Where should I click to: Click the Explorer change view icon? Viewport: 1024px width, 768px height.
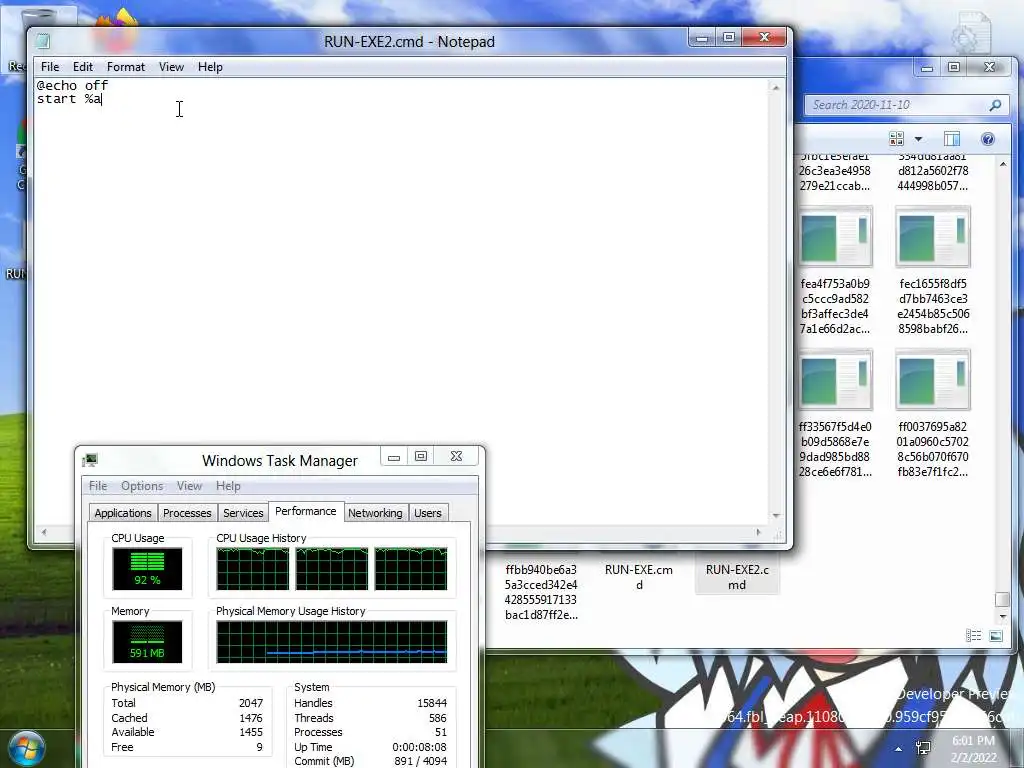tap(896, 138)
